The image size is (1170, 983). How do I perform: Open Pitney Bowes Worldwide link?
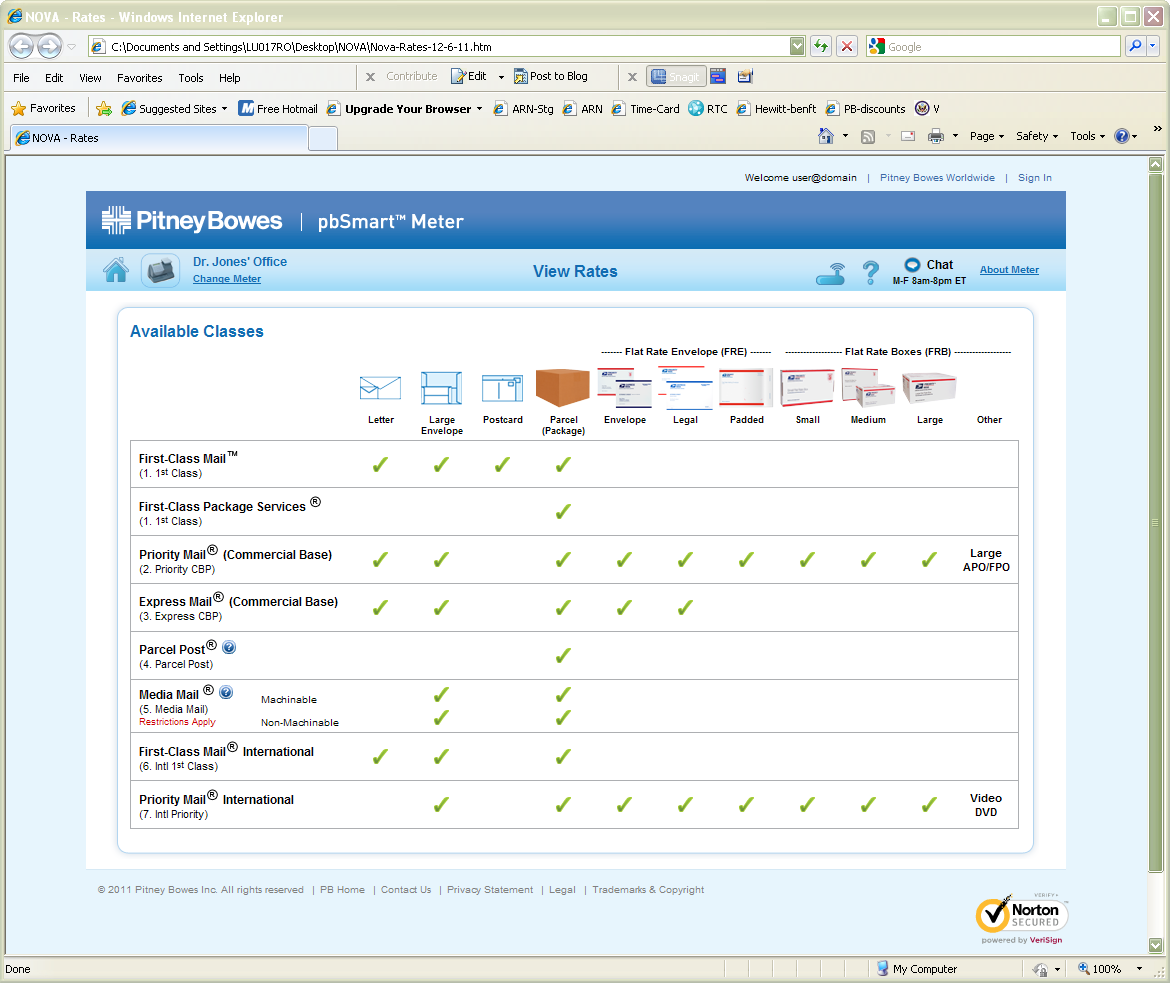click(x=937, y=178)
